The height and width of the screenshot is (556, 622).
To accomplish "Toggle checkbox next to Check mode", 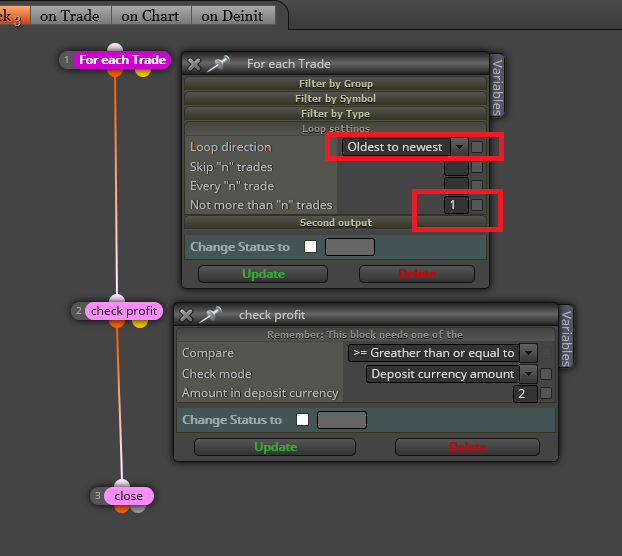I will pos(546,374).
